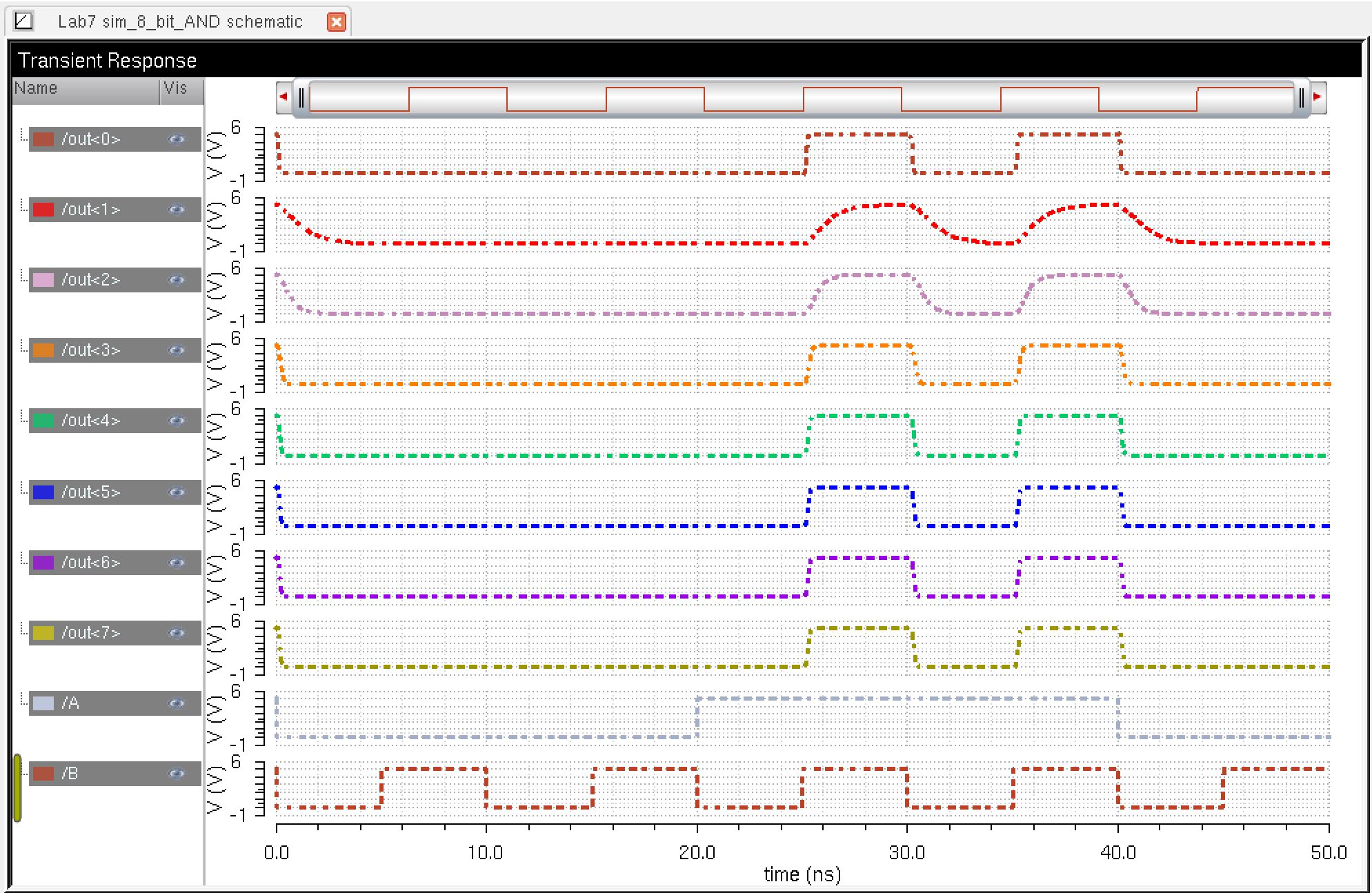The image size is (1372, 893).
Task: Click the 30.0 tick label on time axis
Action: (907, 853)
